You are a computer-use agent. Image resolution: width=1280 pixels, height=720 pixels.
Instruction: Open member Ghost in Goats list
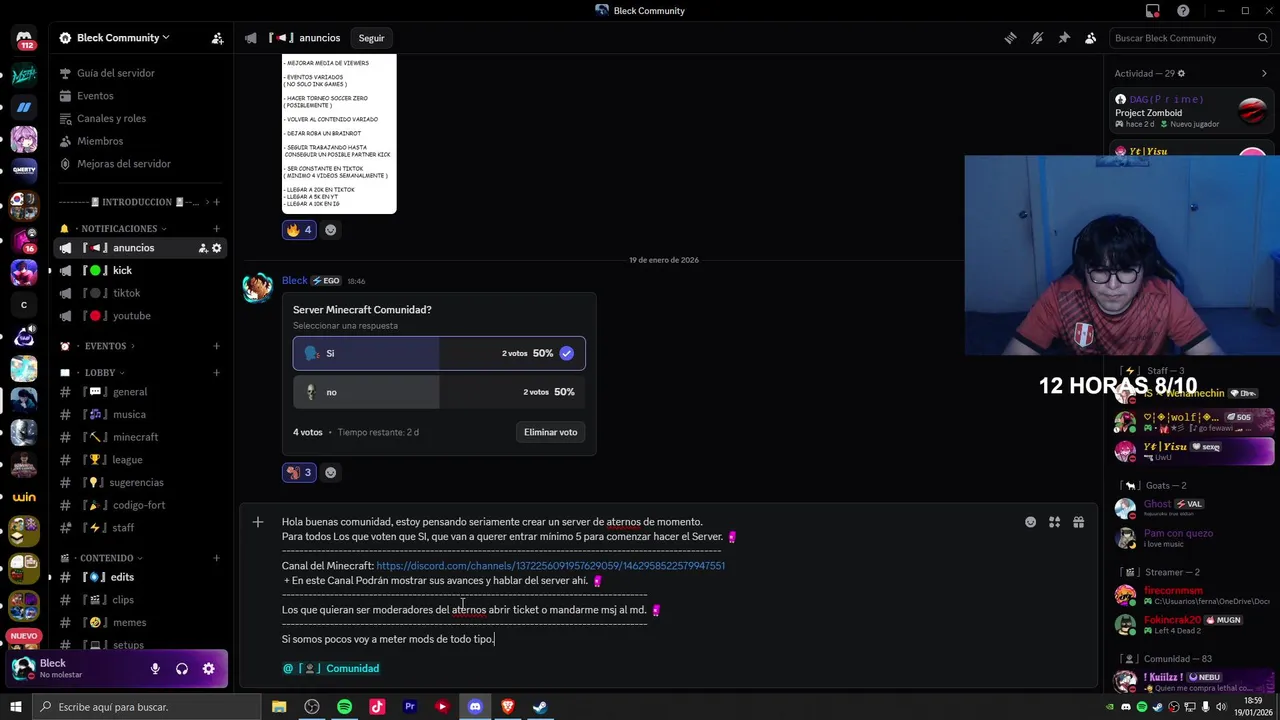tap(1190, 508)
